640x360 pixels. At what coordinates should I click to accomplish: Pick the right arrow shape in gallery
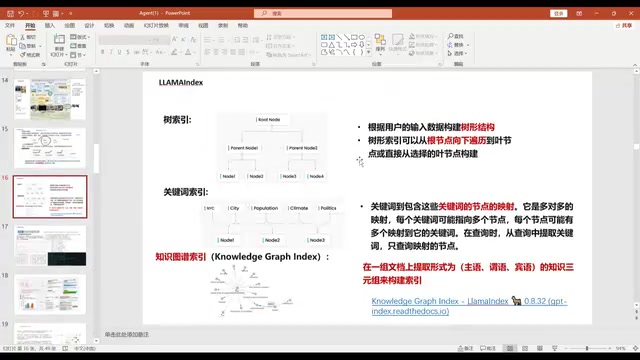[x=354, y=44]
